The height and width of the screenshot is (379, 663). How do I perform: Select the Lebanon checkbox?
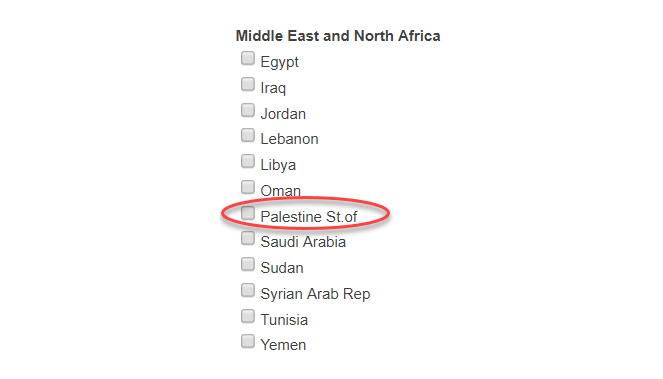248,135
